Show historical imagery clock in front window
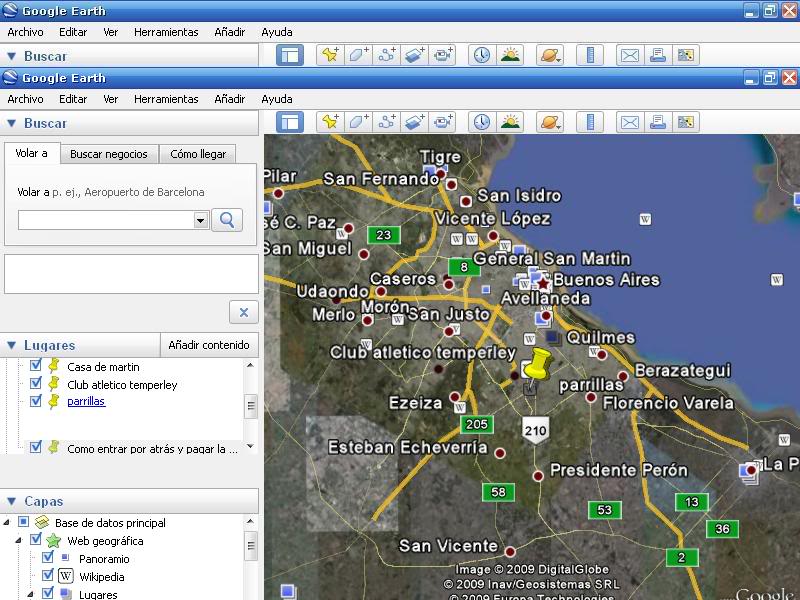 pyautogui.click(x=482, y=122)
